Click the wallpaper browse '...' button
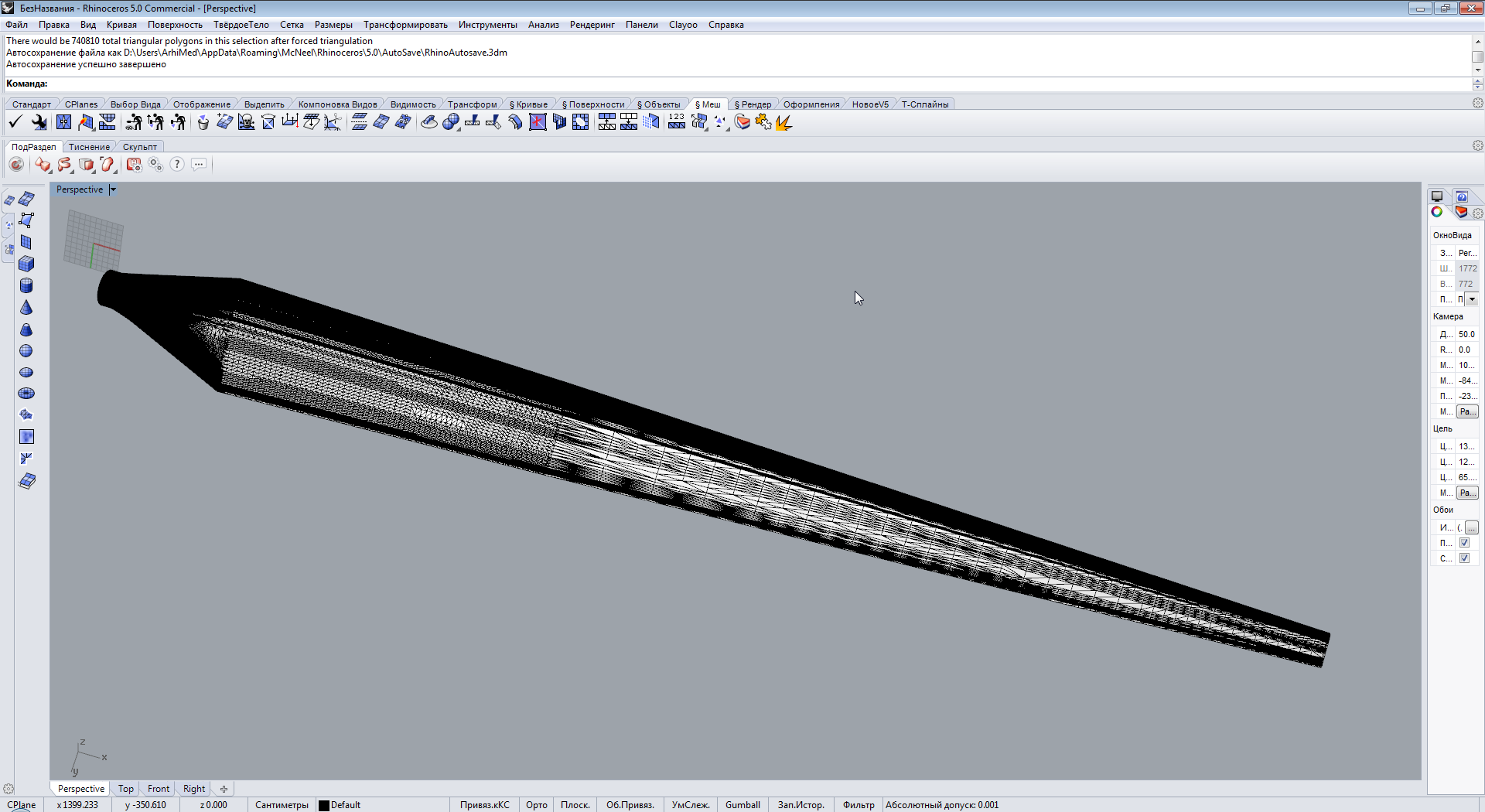 point(1471,527)
